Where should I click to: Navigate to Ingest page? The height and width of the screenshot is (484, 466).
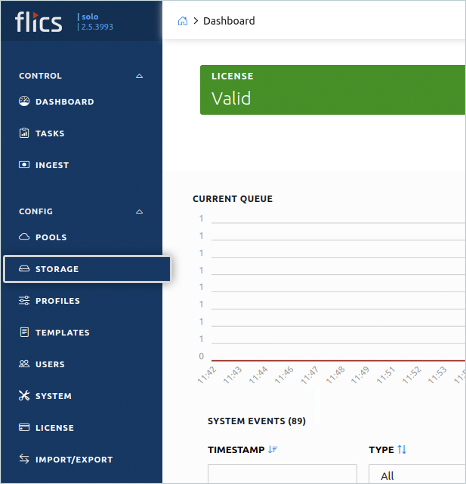pos(52,165)
